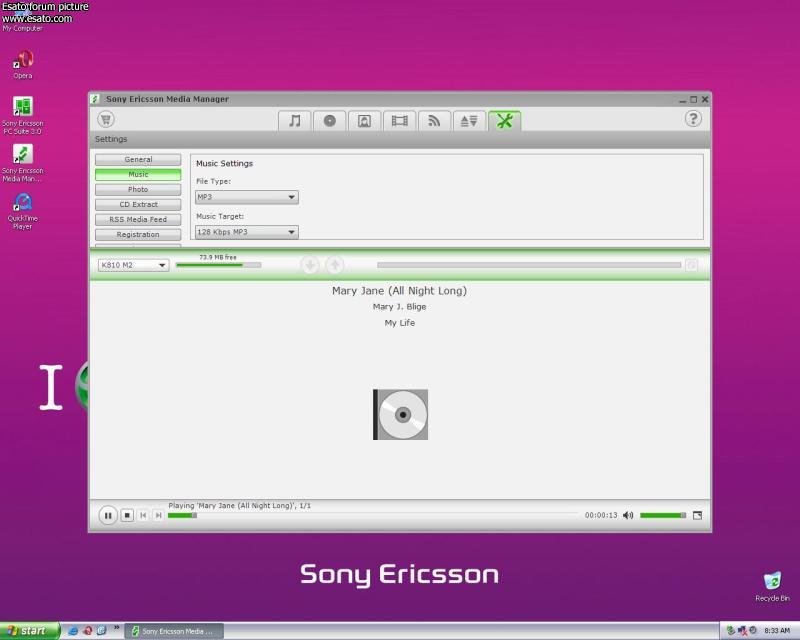Screen dimensions: 800x640
Task: Skip to next track
Action: [x=159, y=515]
